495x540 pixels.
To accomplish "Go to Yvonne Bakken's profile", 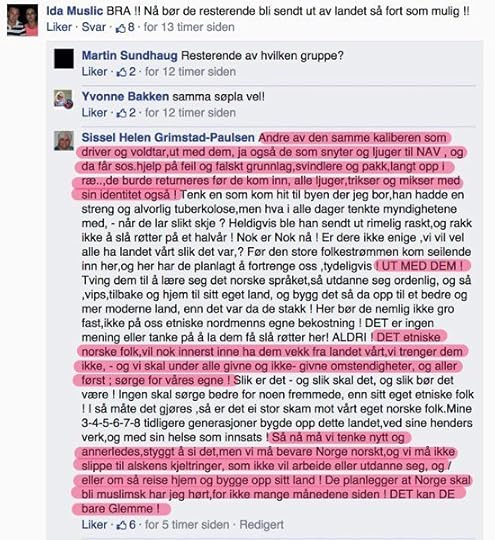I will pyautogui.click(x=125, y=96).
